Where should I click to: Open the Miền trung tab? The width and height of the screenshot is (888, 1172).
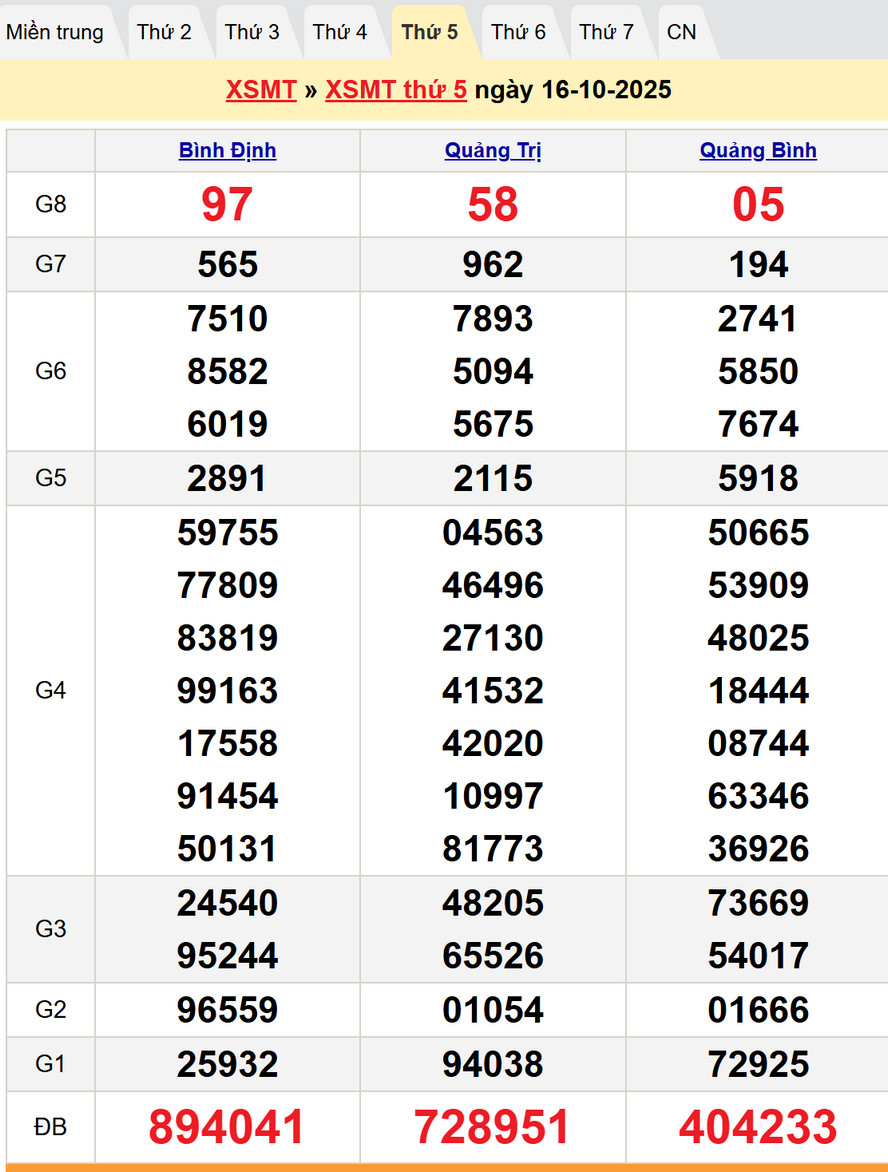[55, 32]
